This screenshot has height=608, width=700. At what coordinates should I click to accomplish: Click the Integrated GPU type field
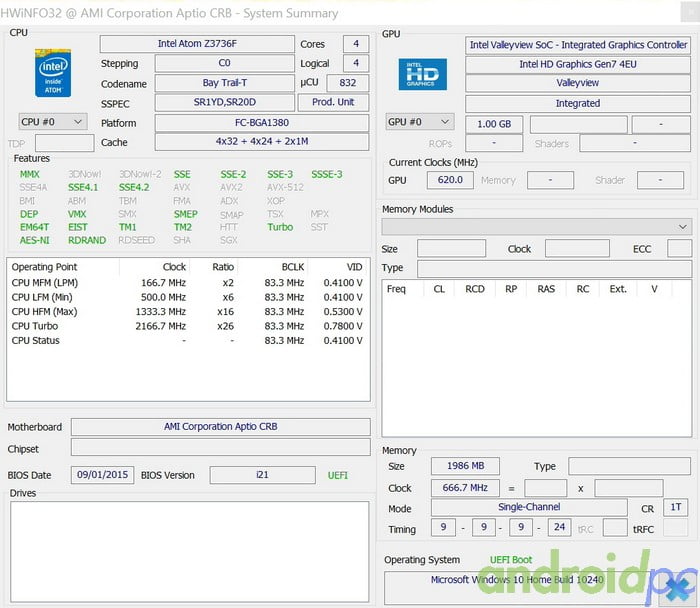pos(578,104)
